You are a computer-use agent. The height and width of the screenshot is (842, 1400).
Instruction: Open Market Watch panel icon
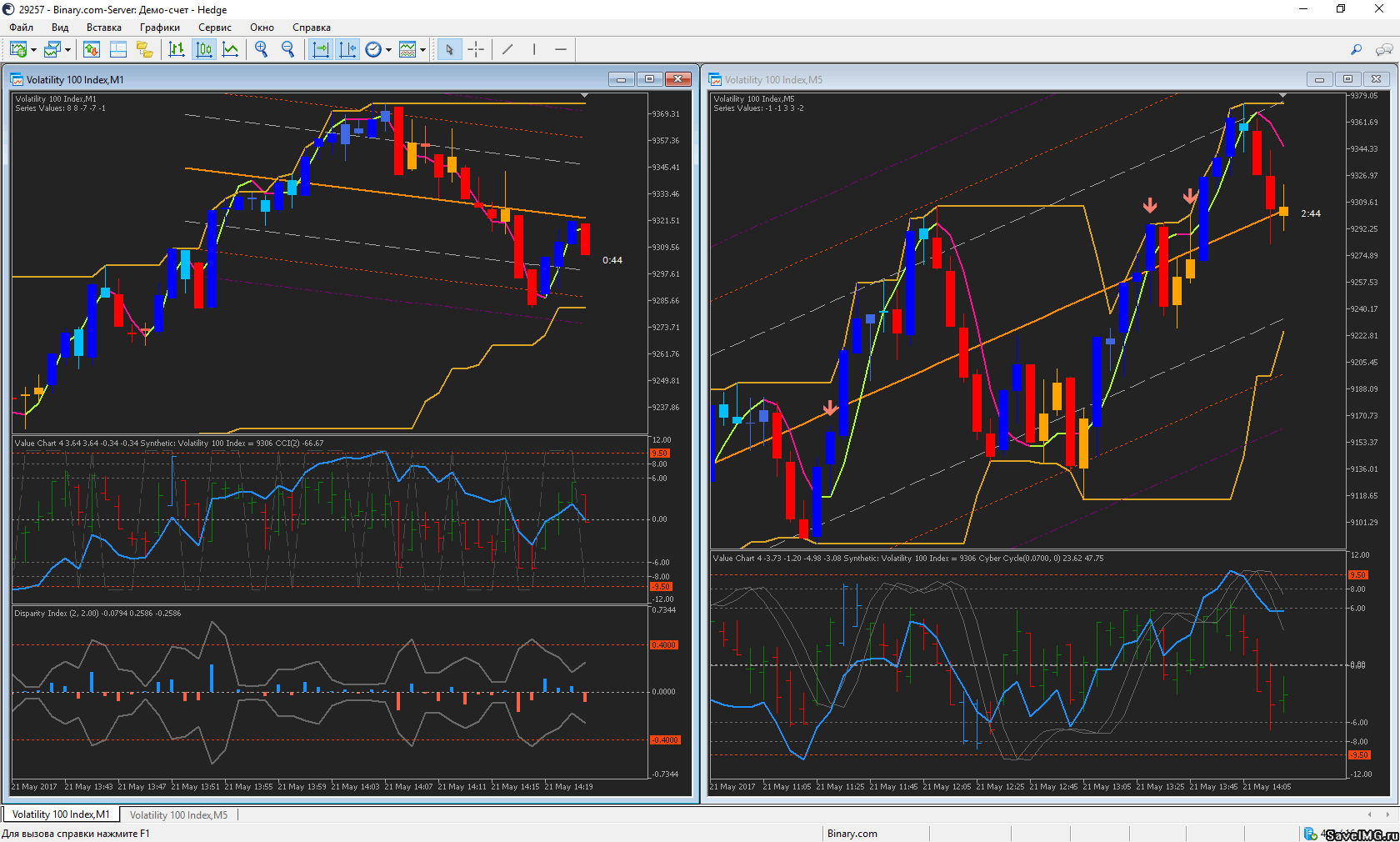pos(92,50)
